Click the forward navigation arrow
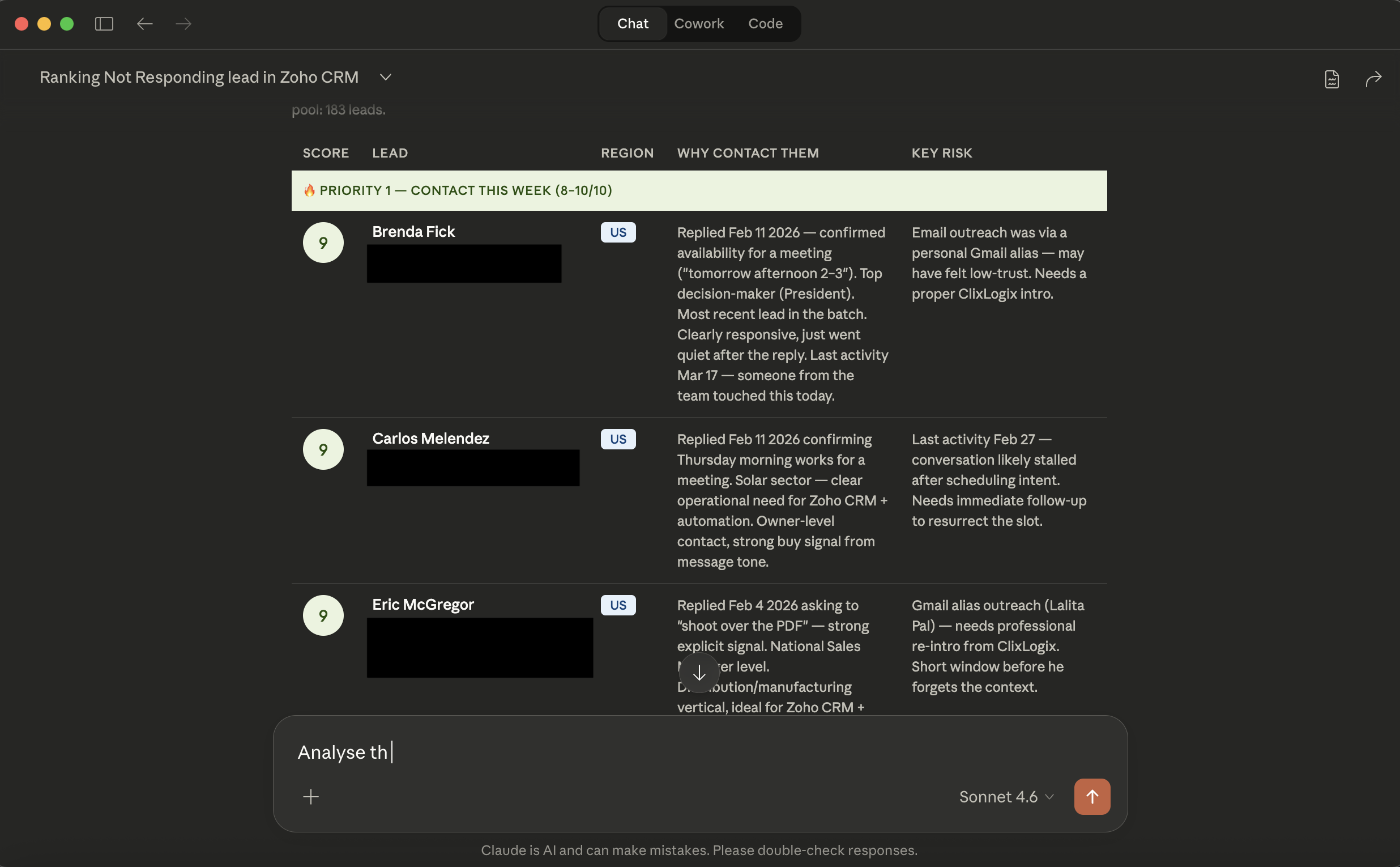The height and width of the screenshot is (867, 1400). pos(182,23)
